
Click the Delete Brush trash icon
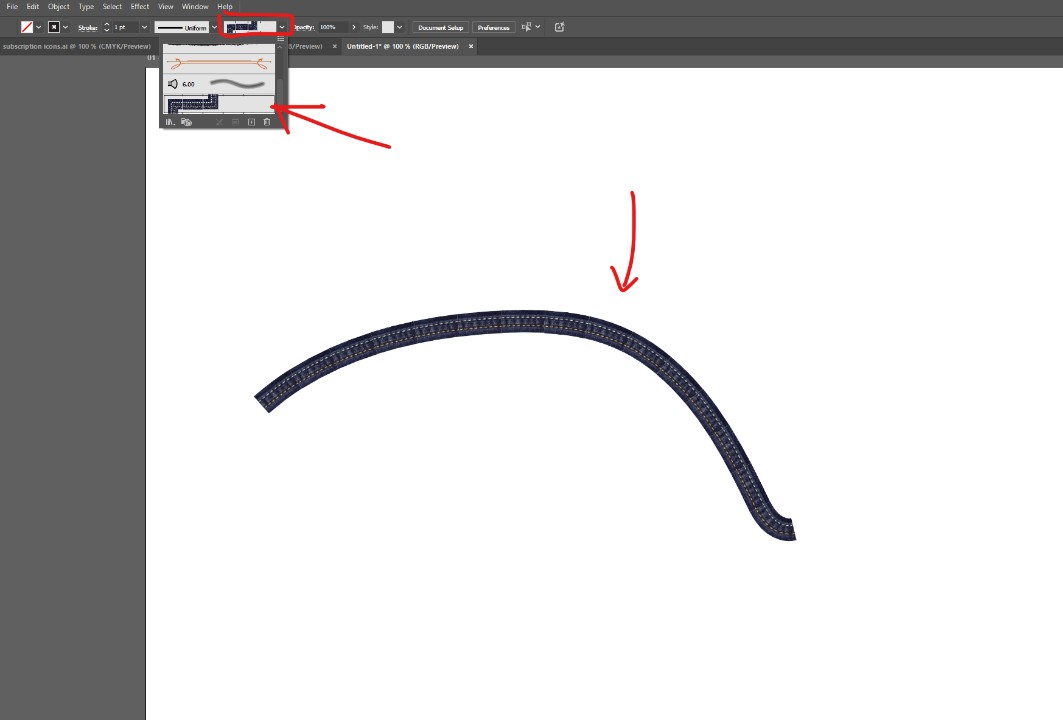(267, 122)
